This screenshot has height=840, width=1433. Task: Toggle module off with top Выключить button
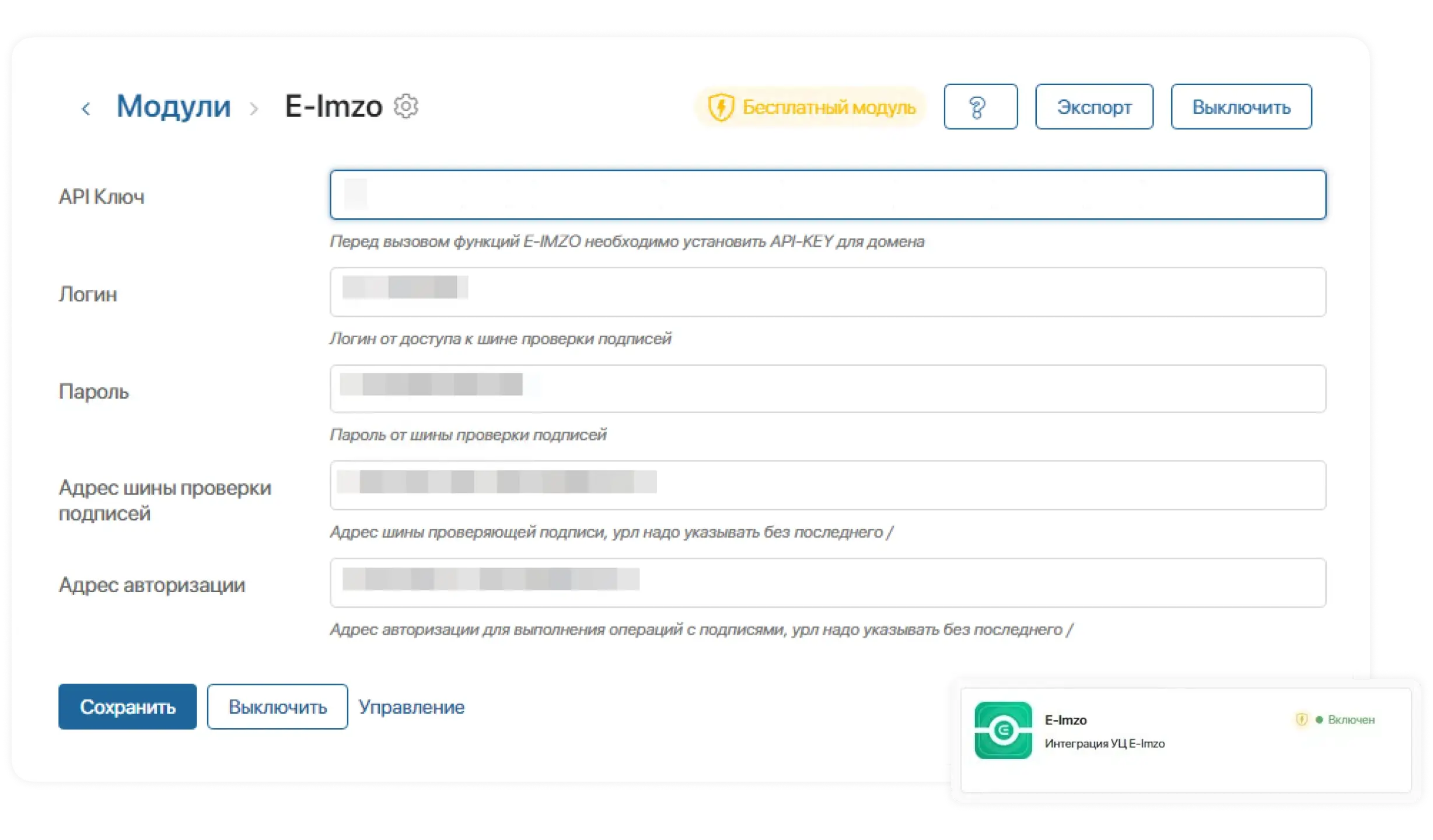tap(1240, 107)
